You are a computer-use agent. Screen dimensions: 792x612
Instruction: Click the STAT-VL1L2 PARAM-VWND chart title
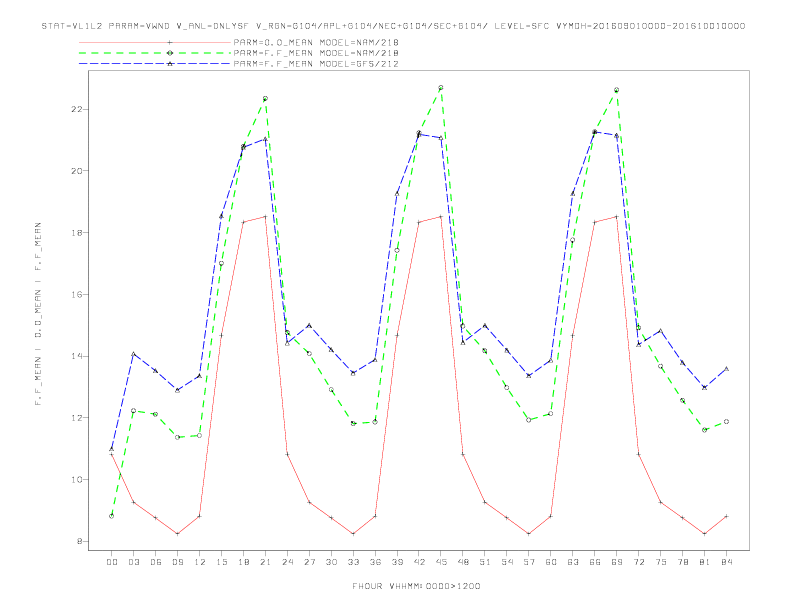[393, 26]
